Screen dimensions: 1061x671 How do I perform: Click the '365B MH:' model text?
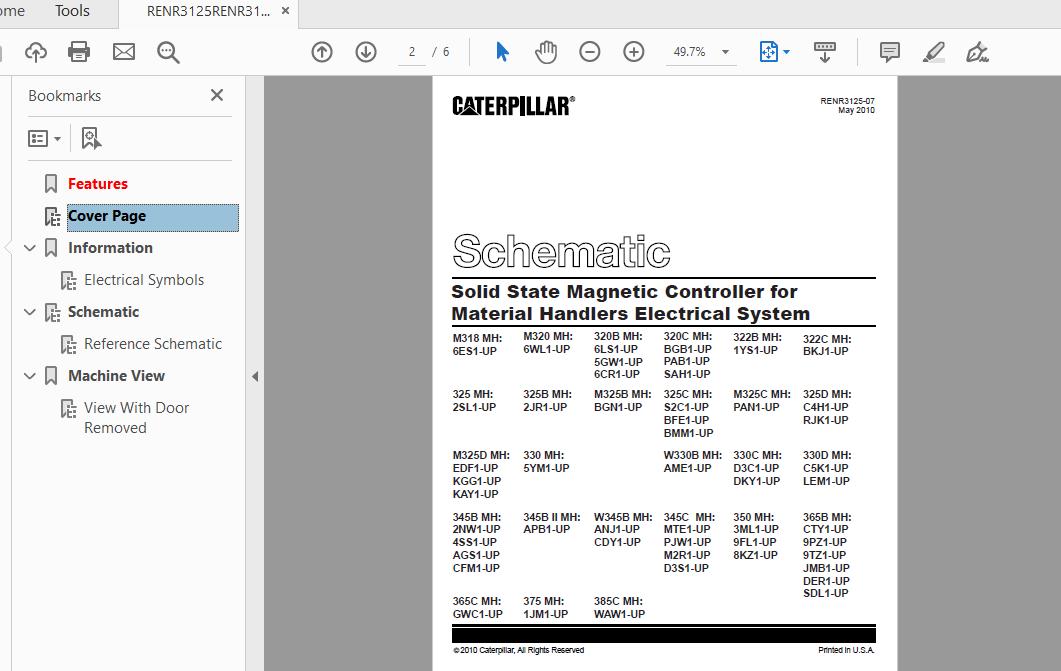827,517
